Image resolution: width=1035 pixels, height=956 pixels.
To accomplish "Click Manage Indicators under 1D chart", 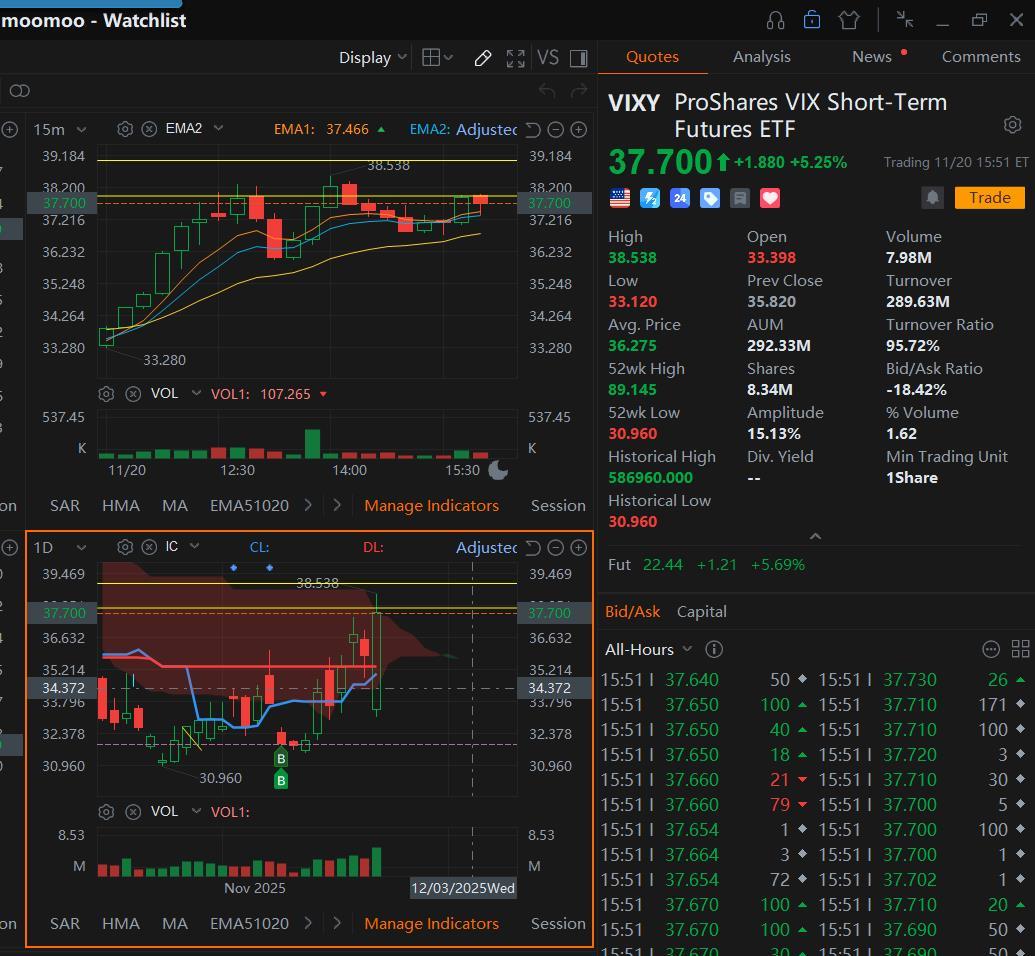I will click(432, 924).
